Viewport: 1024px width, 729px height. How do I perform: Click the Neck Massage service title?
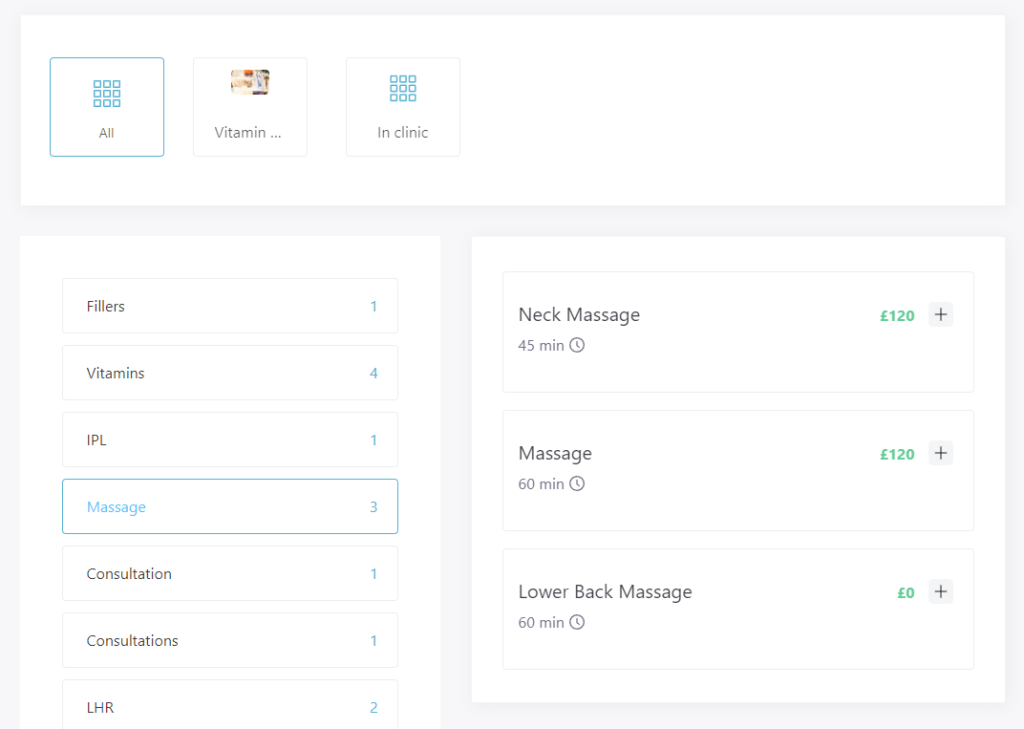[579, 315]
